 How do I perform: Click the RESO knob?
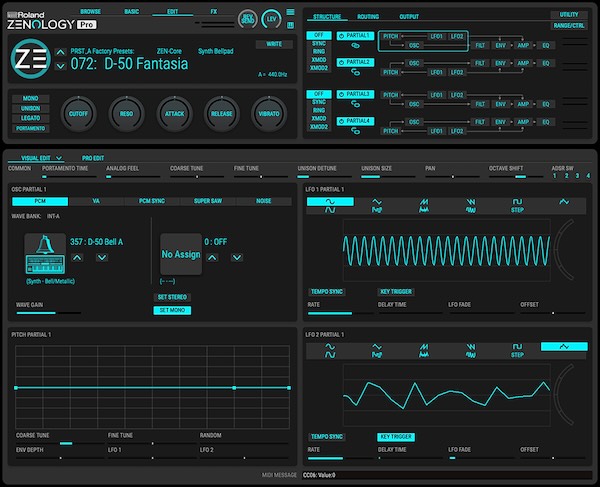[x=126, y=114]
